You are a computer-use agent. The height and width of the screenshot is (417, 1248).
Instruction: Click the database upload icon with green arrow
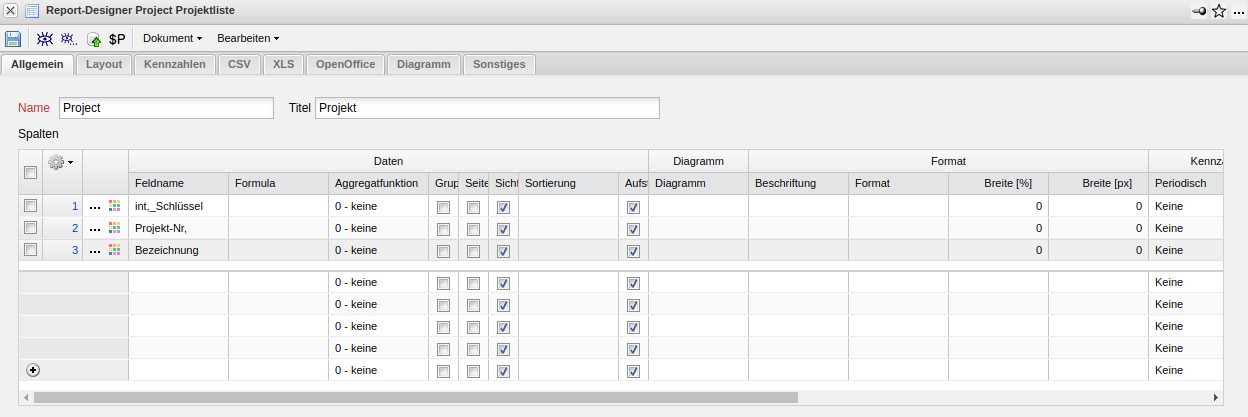click(x=94, y=40)
